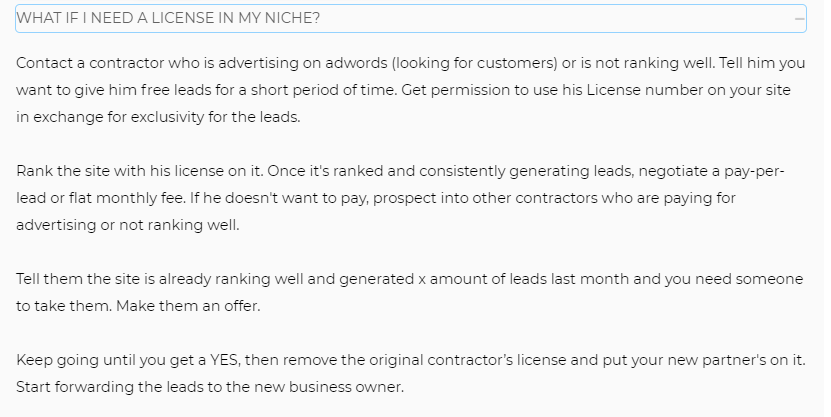
Task: Click the paragraph starting "Rank the site"
Action: [400, 198]
